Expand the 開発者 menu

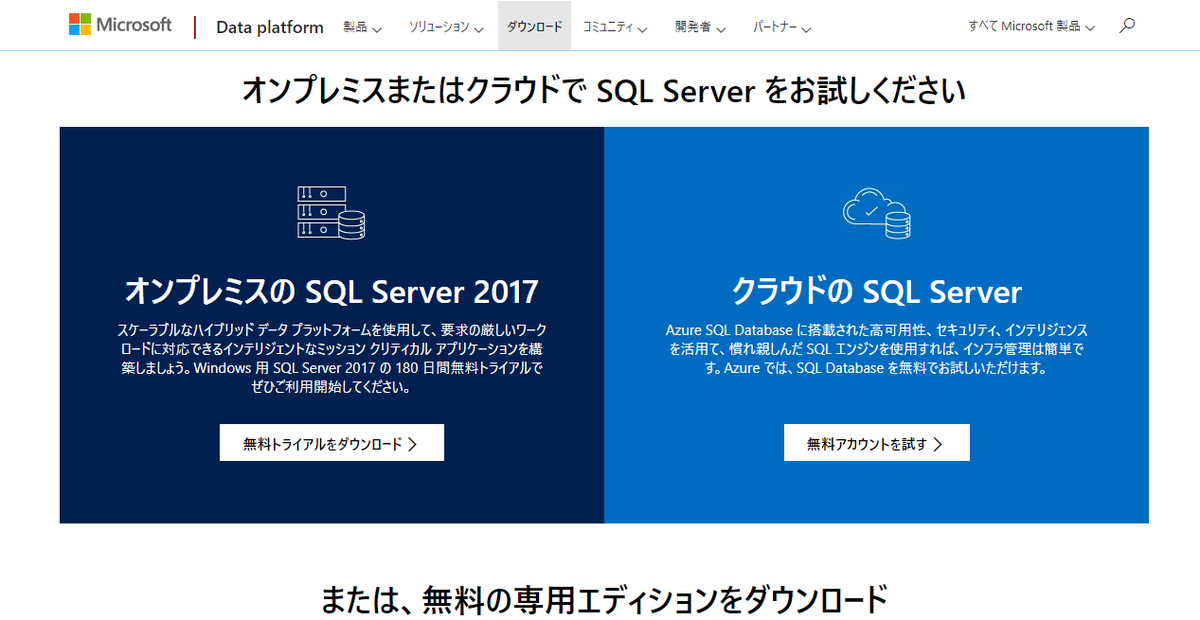click(700, 27)
